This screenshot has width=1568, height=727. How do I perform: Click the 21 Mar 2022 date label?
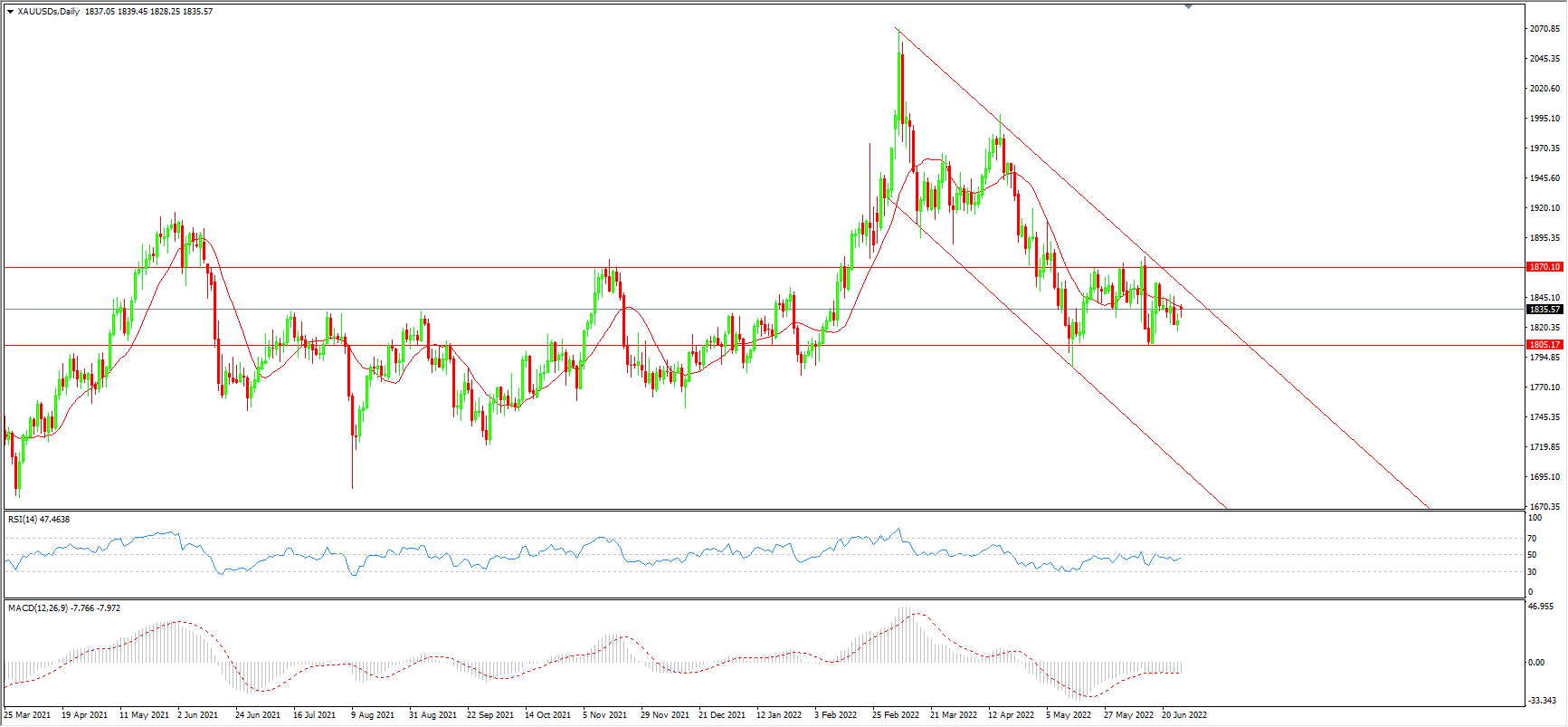[954, 715]
